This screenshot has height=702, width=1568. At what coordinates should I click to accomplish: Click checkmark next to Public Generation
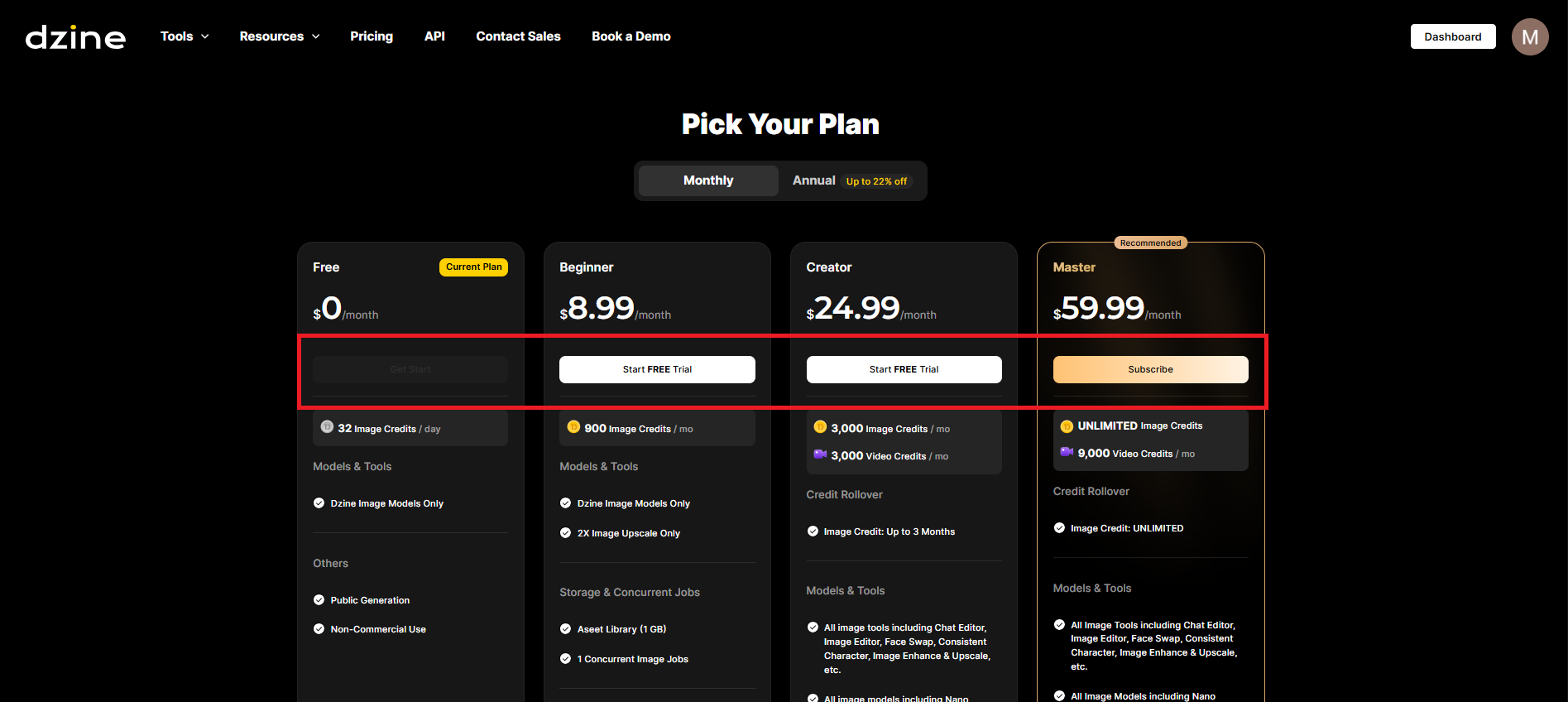(x=319, y=600)
